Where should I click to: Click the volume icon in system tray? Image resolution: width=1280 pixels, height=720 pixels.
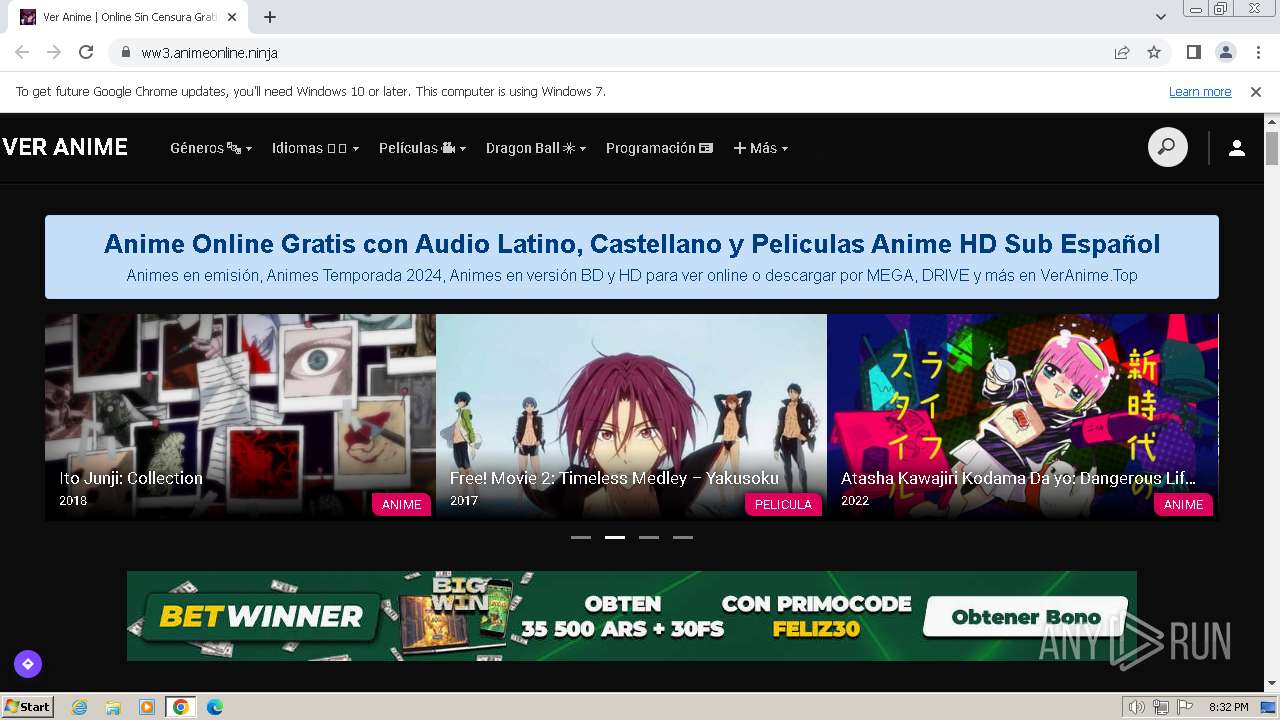coord(1136,707)
